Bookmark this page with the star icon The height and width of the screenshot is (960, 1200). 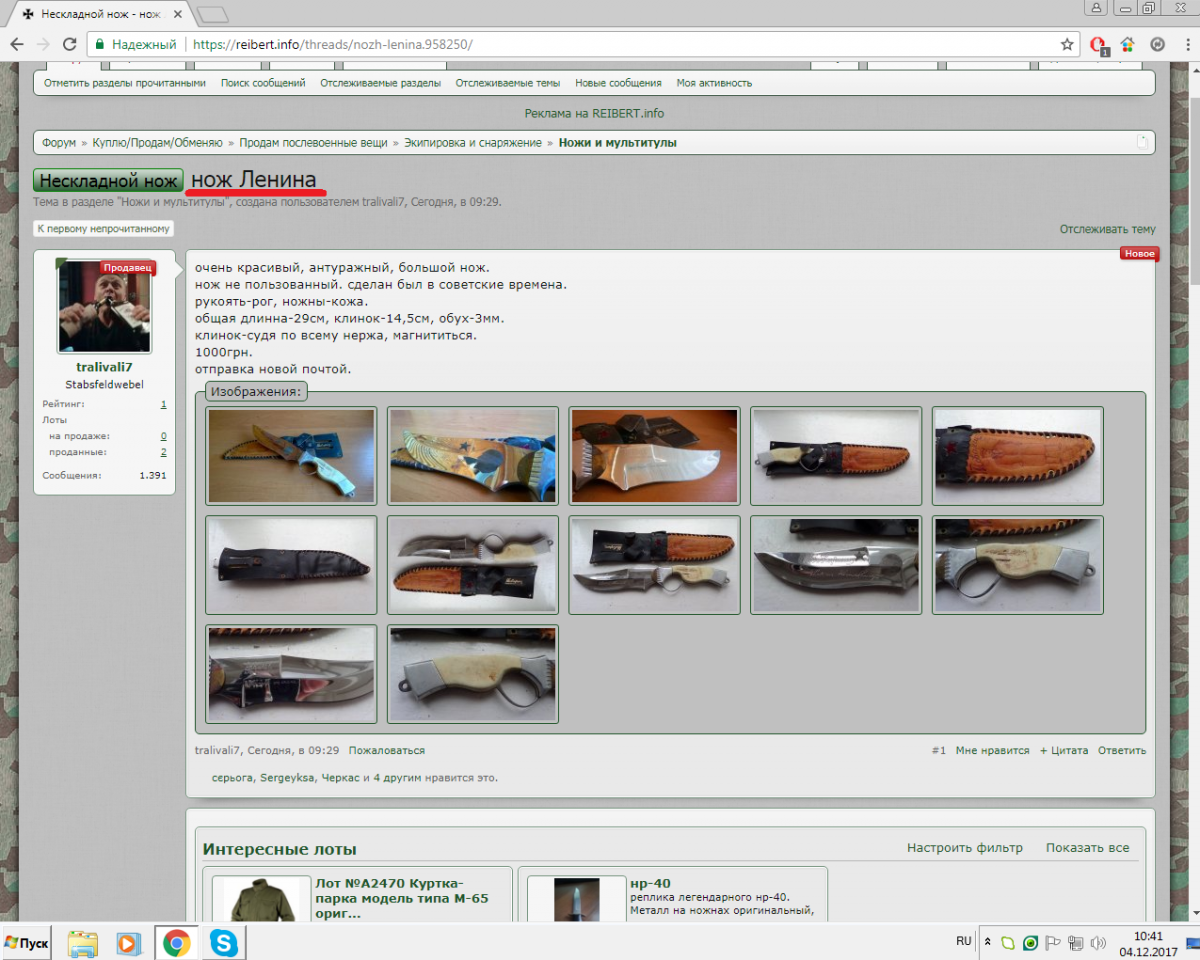(1067, 45)
